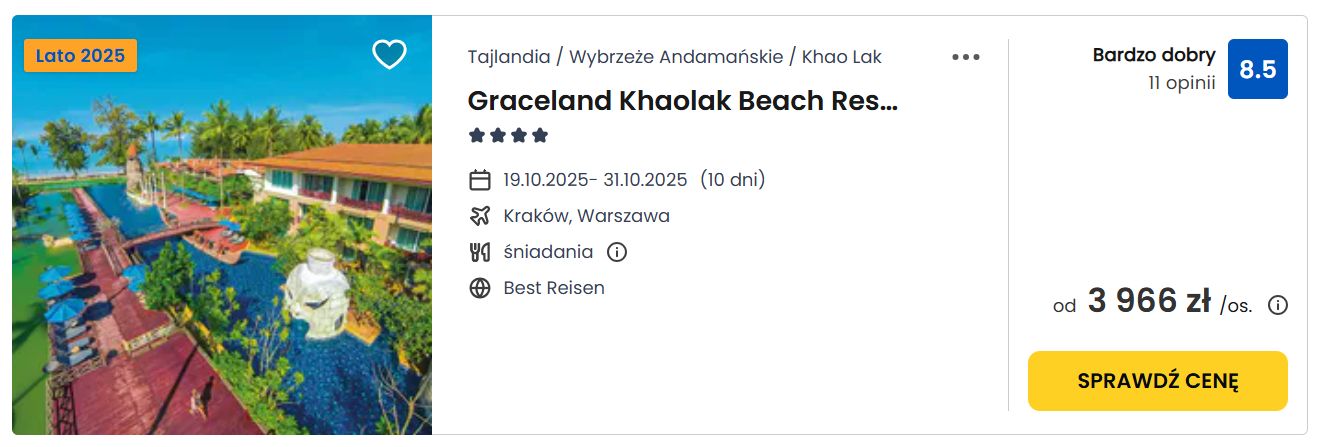Select the Wybrzeże Andamańskie breadcrumb

676,57
